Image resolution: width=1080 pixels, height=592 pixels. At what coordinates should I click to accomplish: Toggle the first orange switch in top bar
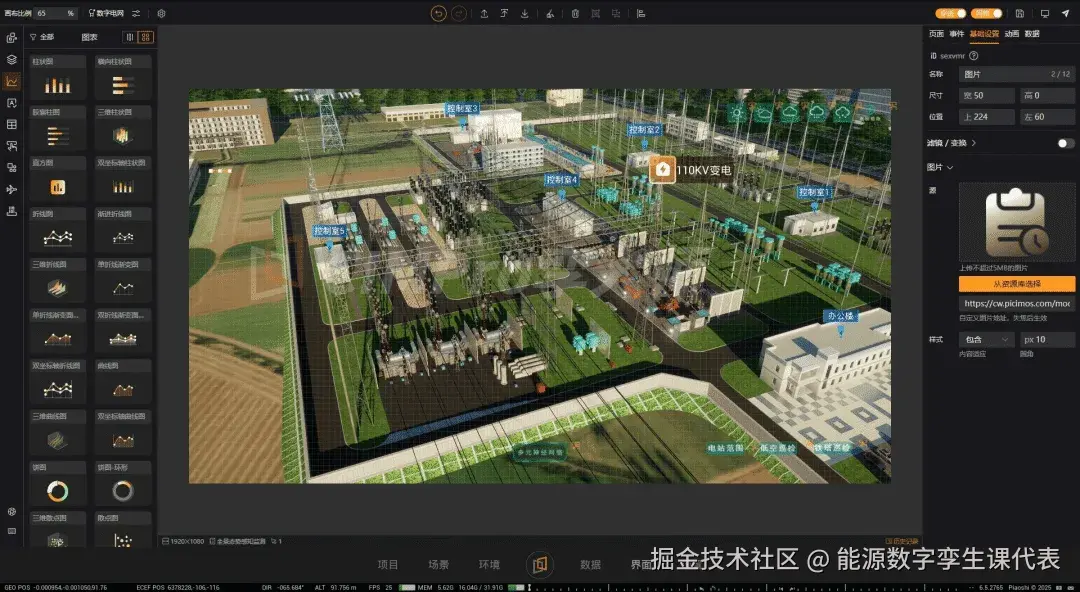point(950,13)
